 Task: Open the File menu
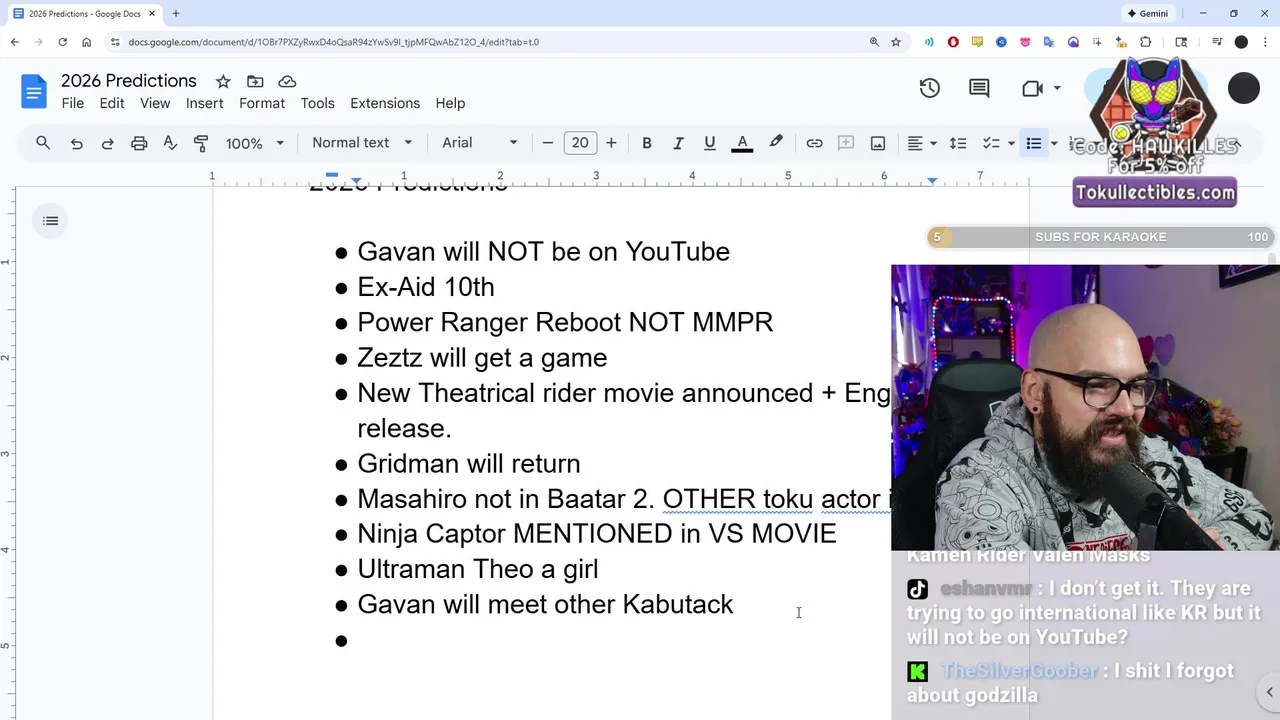point(72,103)
